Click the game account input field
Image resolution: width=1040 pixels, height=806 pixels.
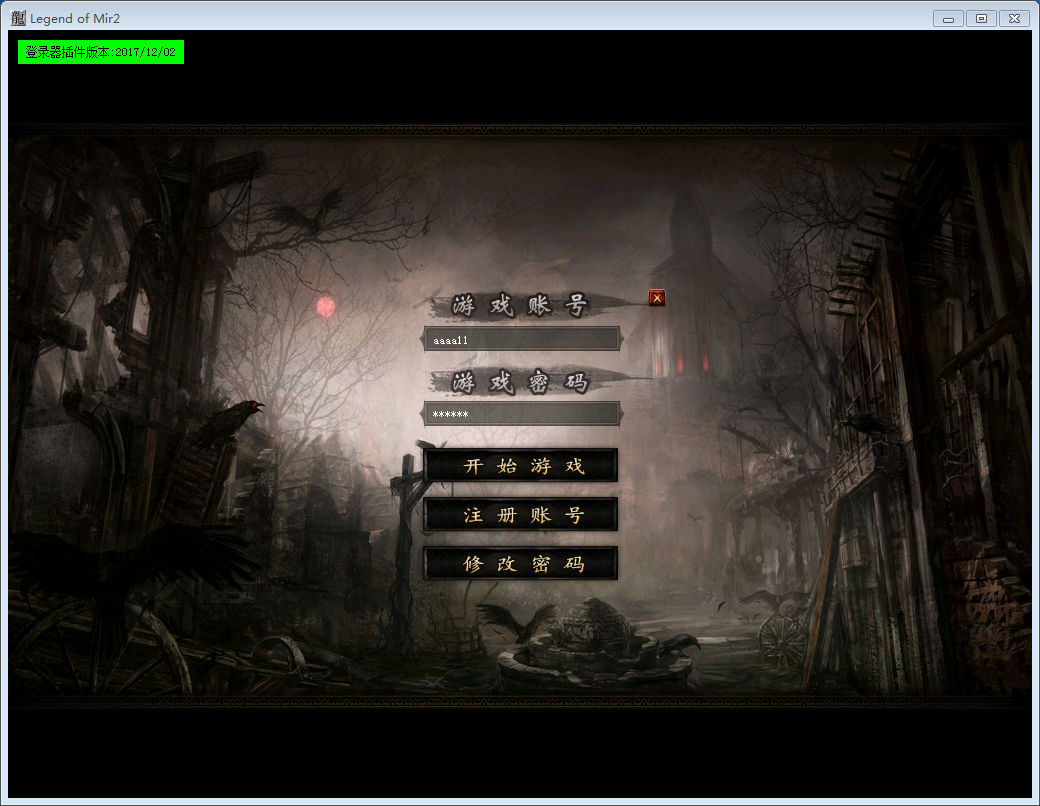(521, 339)
